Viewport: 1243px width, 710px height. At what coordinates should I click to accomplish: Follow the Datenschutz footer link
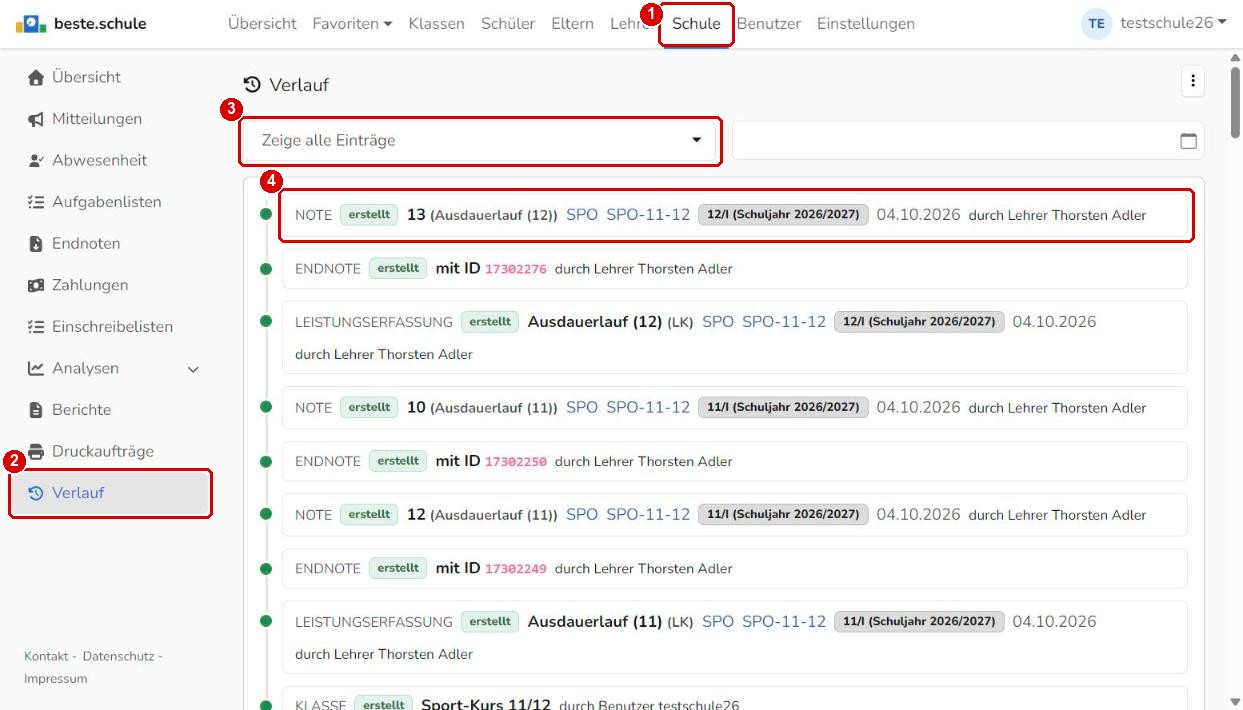tap(118, 656)
